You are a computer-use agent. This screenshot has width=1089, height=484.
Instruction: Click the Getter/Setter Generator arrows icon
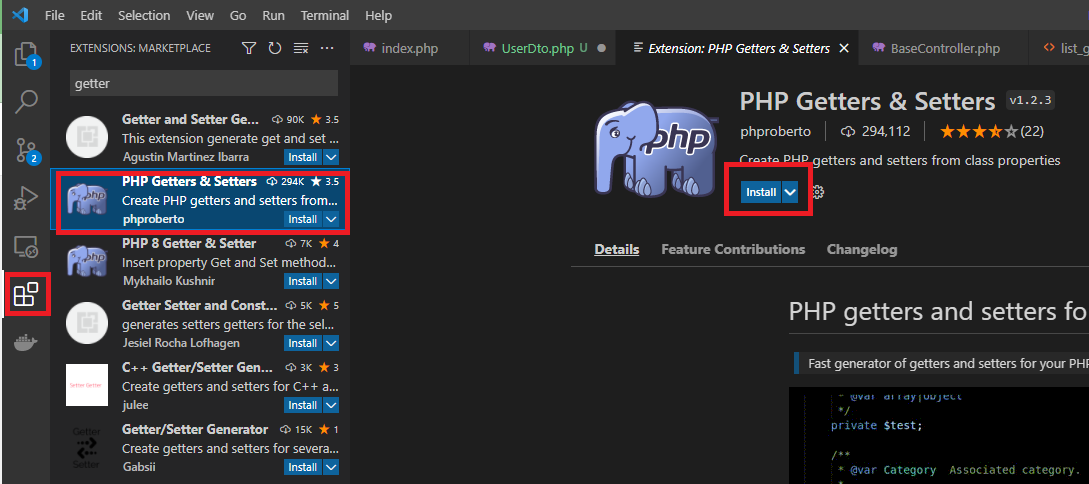[x=87, y=447]
